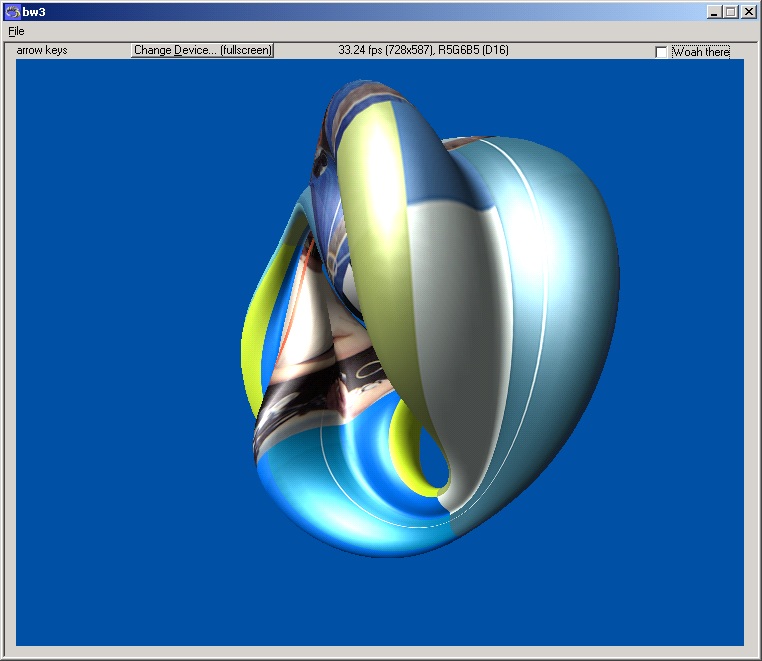Image resolution: width=762 pixels, height=661 pixels.
Task: Click the empty blue background left of shape
Action: [120, 350]
